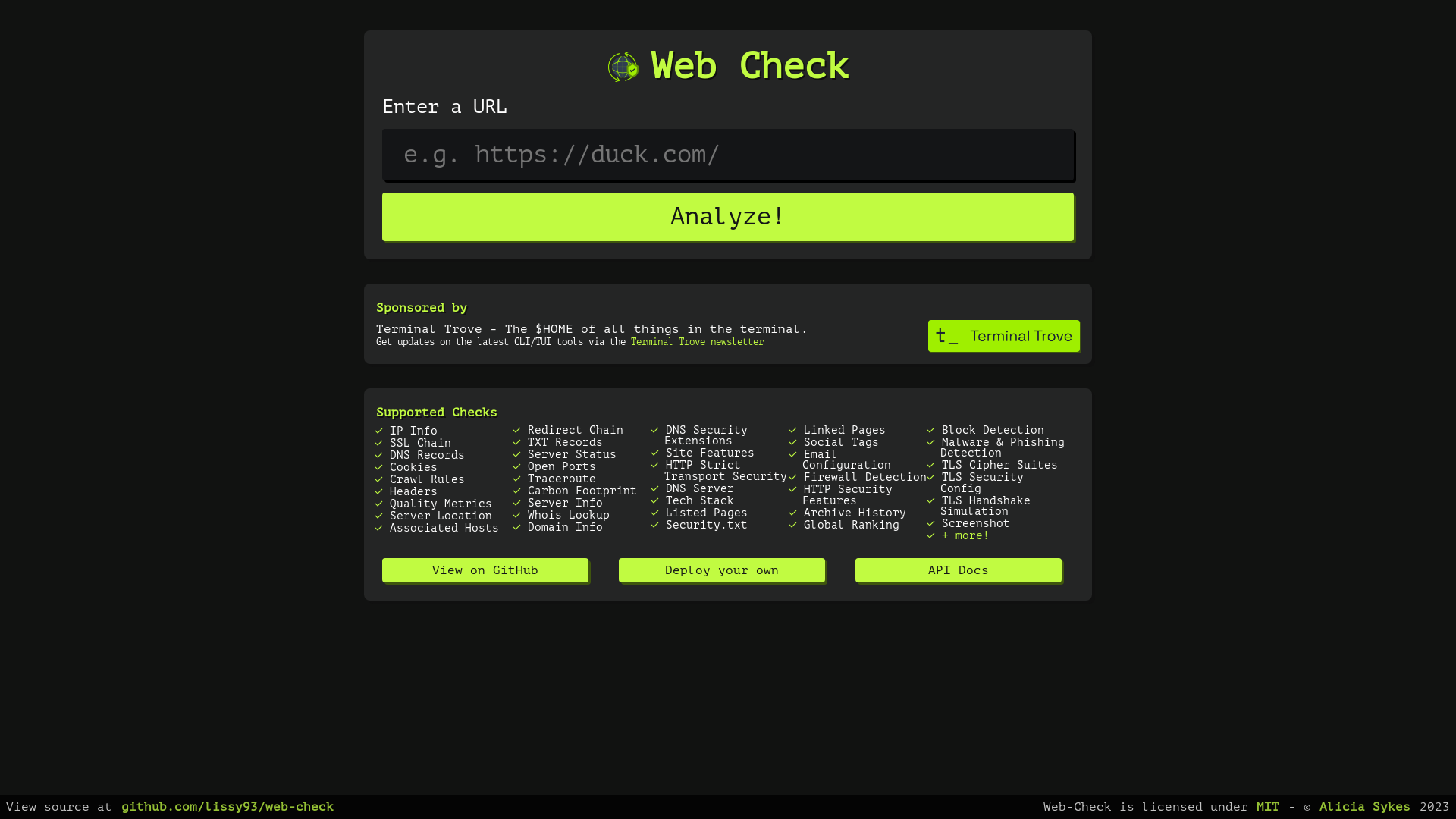This screenshot has height=819, width=1456.
Task: Click 'Archive History' list item
Action: [x=855, y=513]
